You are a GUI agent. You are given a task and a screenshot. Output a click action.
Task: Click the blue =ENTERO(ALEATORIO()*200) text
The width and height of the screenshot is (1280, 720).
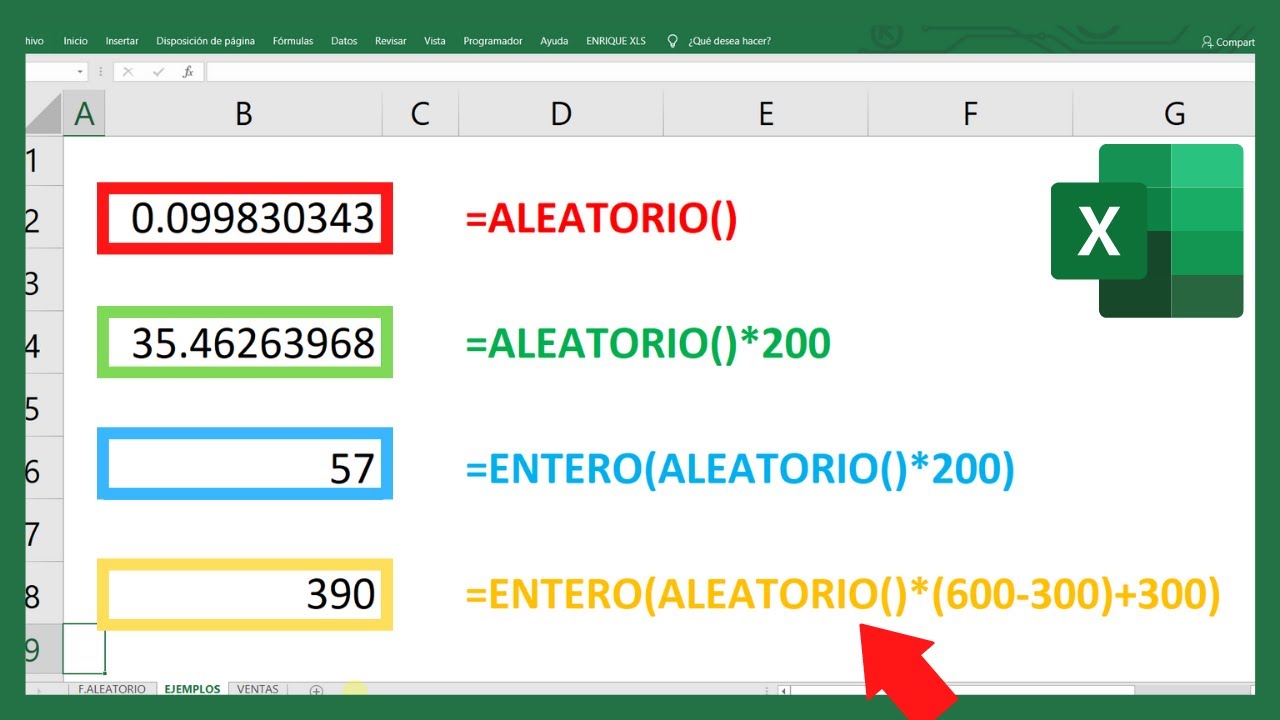(x=740, y=470)
